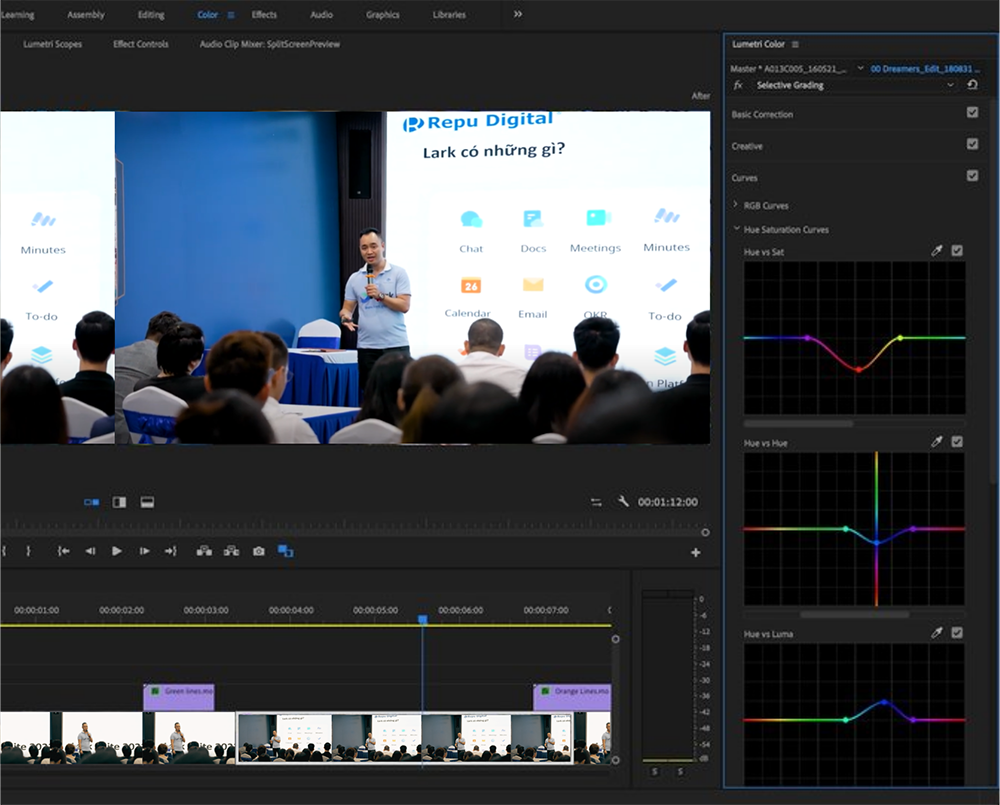Click the Mark Out bracket button
The height and width of the screenshot is (805, 1000).
[28, 551]
